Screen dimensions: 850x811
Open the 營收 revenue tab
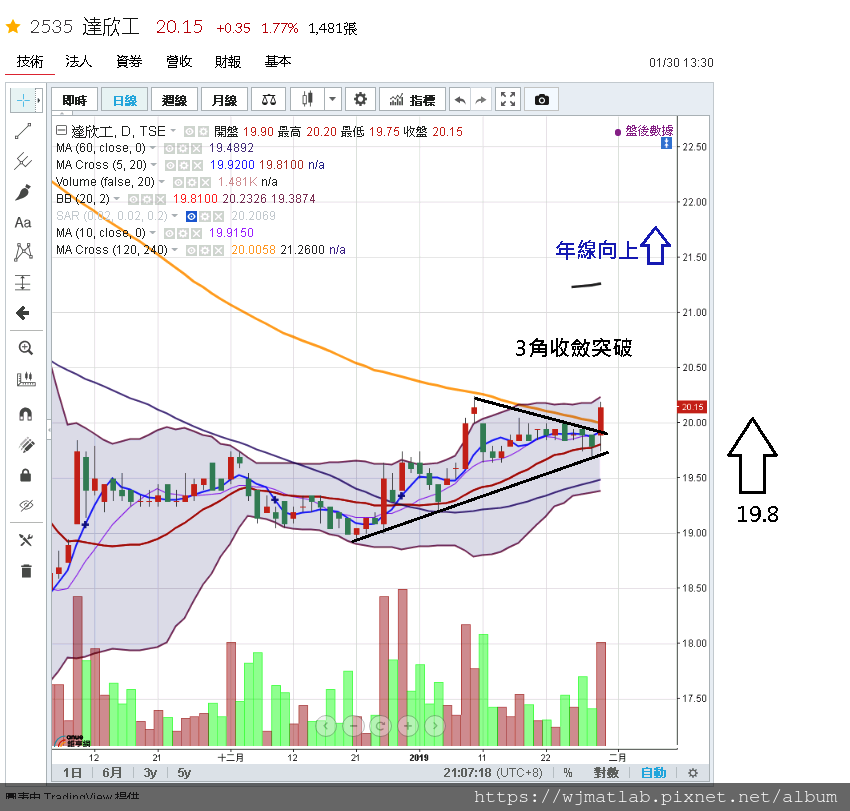[x=179, y=62]
